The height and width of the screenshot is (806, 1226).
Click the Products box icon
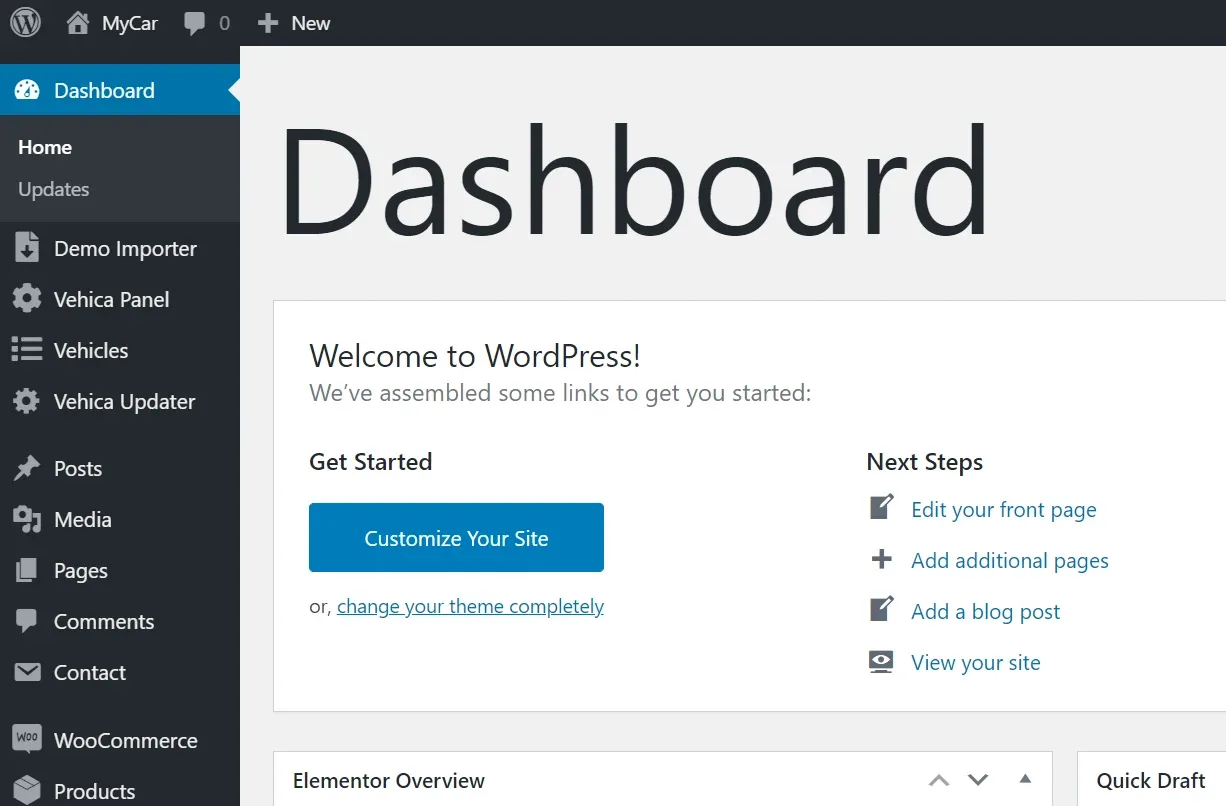click(x=27, y=790)
